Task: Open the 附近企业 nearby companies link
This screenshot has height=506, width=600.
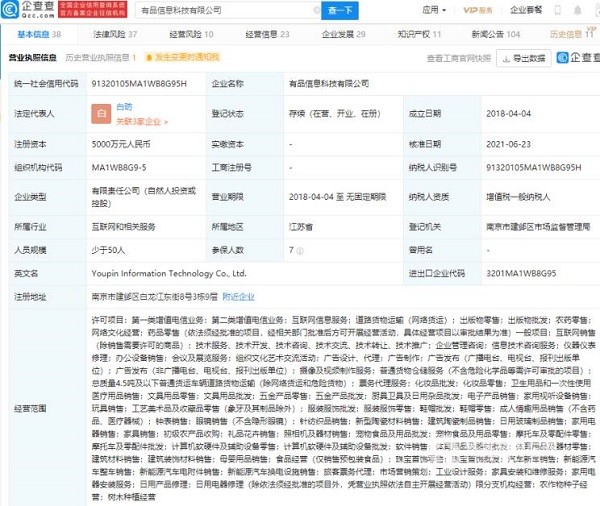Action: click(x=238, y=297)
